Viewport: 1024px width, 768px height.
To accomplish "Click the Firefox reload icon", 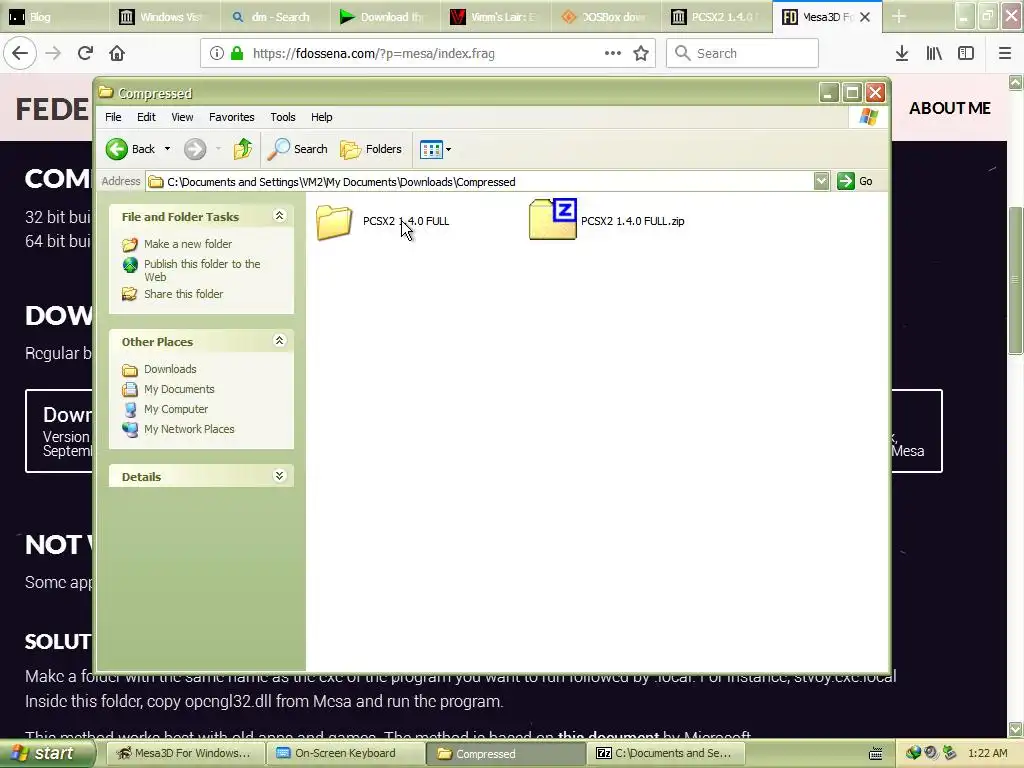I will pos(85,53).
